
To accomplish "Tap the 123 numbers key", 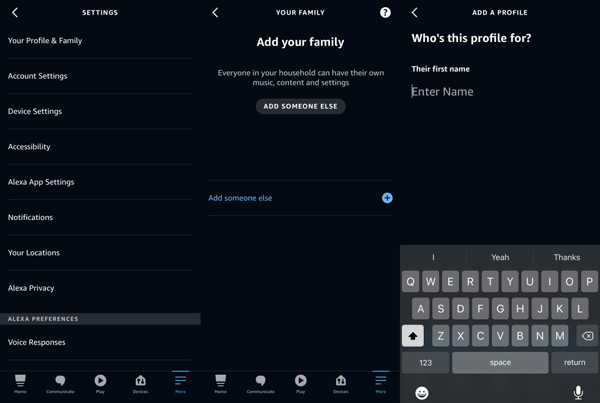I will click(426, 362).
